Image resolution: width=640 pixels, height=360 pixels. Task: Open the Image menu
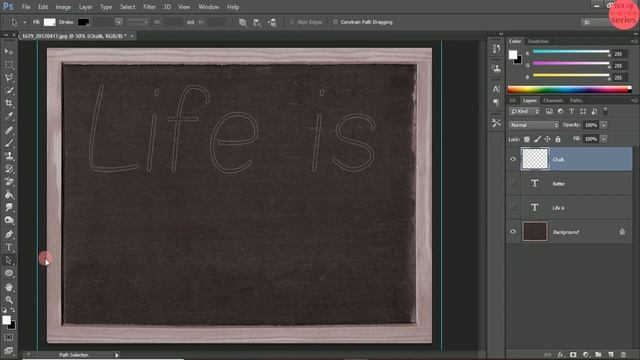[63, 7]
